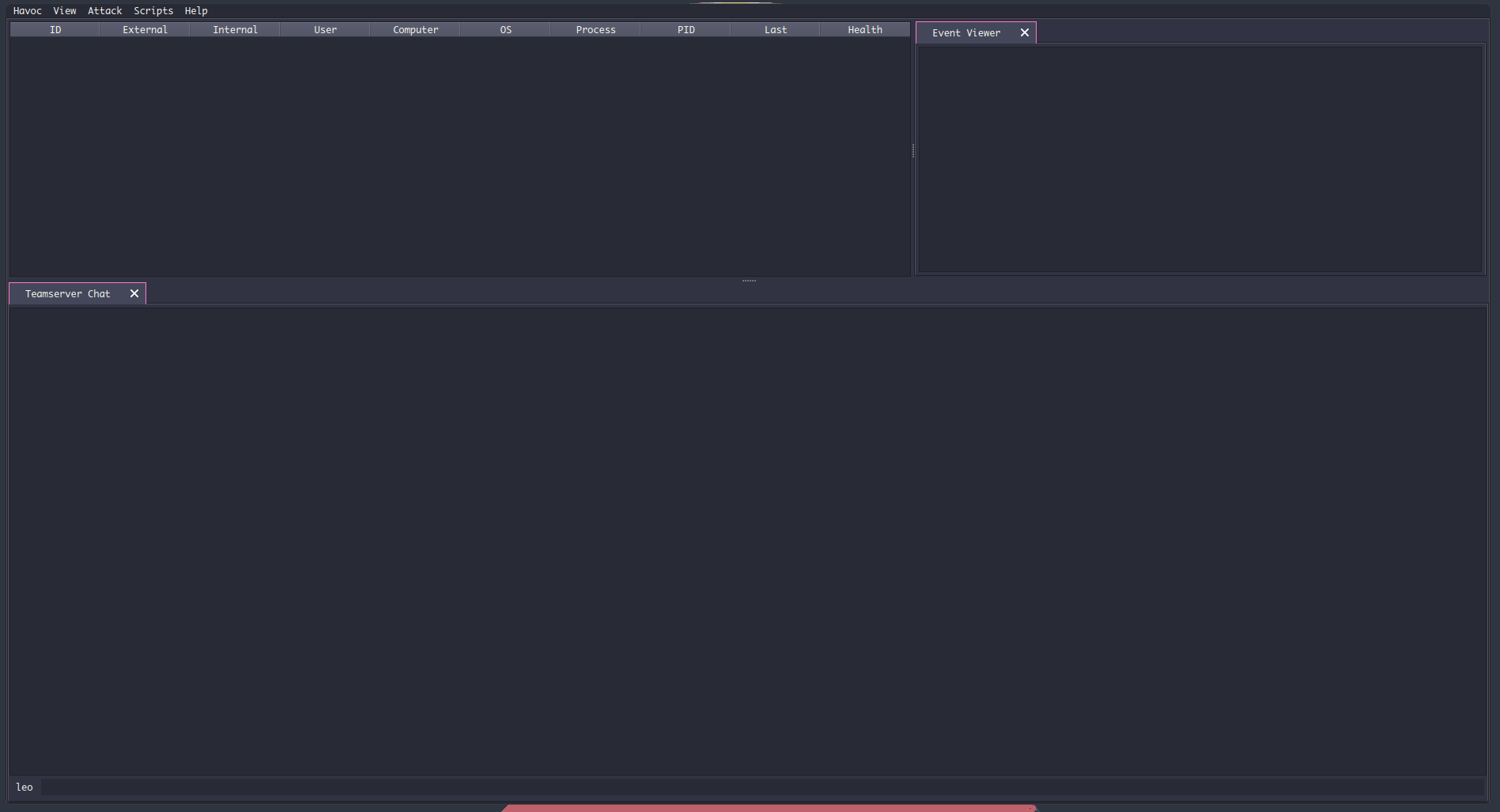Viewport: 1500px width, 812px height.
Task: Open the Help menu
Action: click(x=196, y=11)
